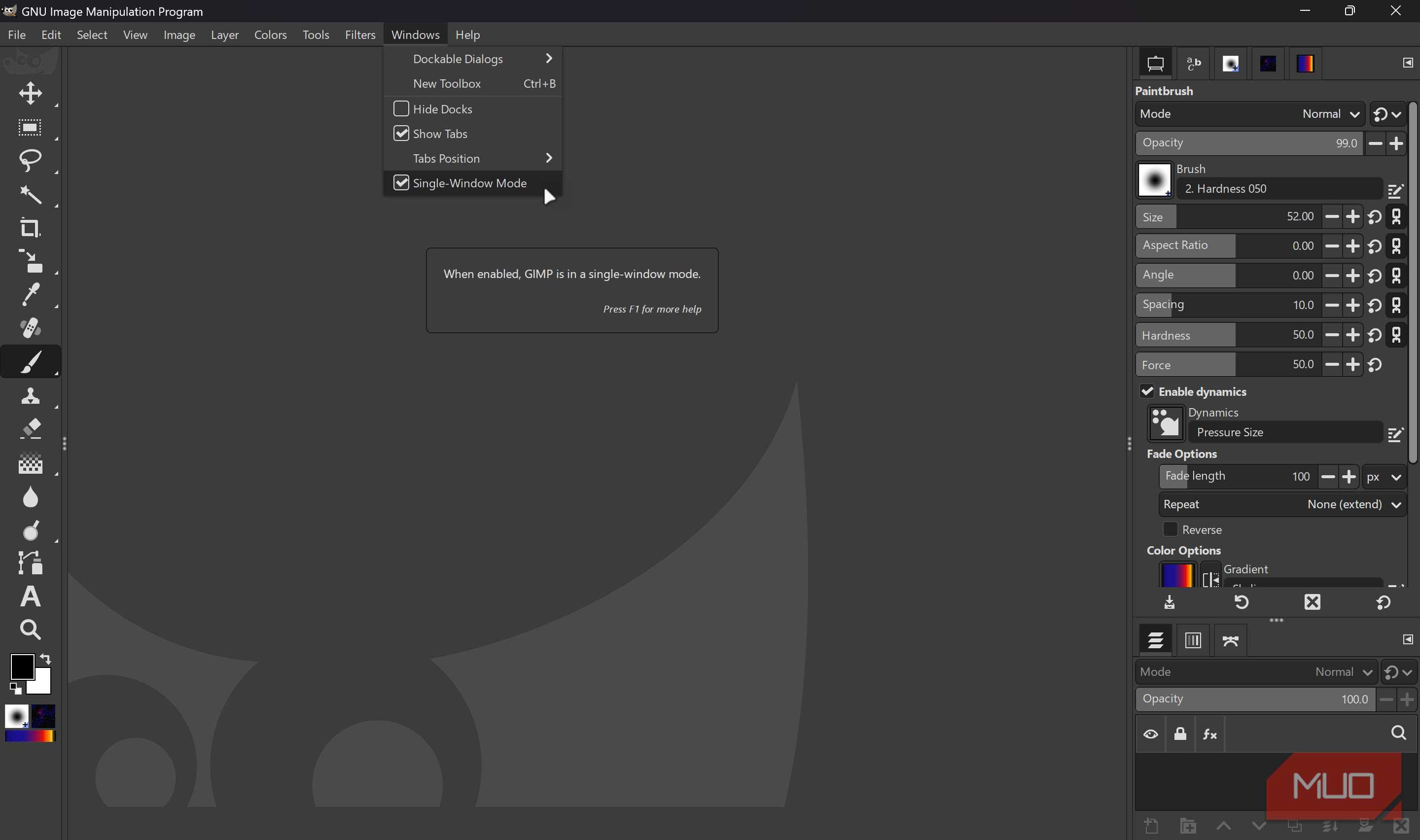Image resolution: width=1420 pixels, height=840 pixels.
Task: Activate the Crop tool
Action: point(30,228)
